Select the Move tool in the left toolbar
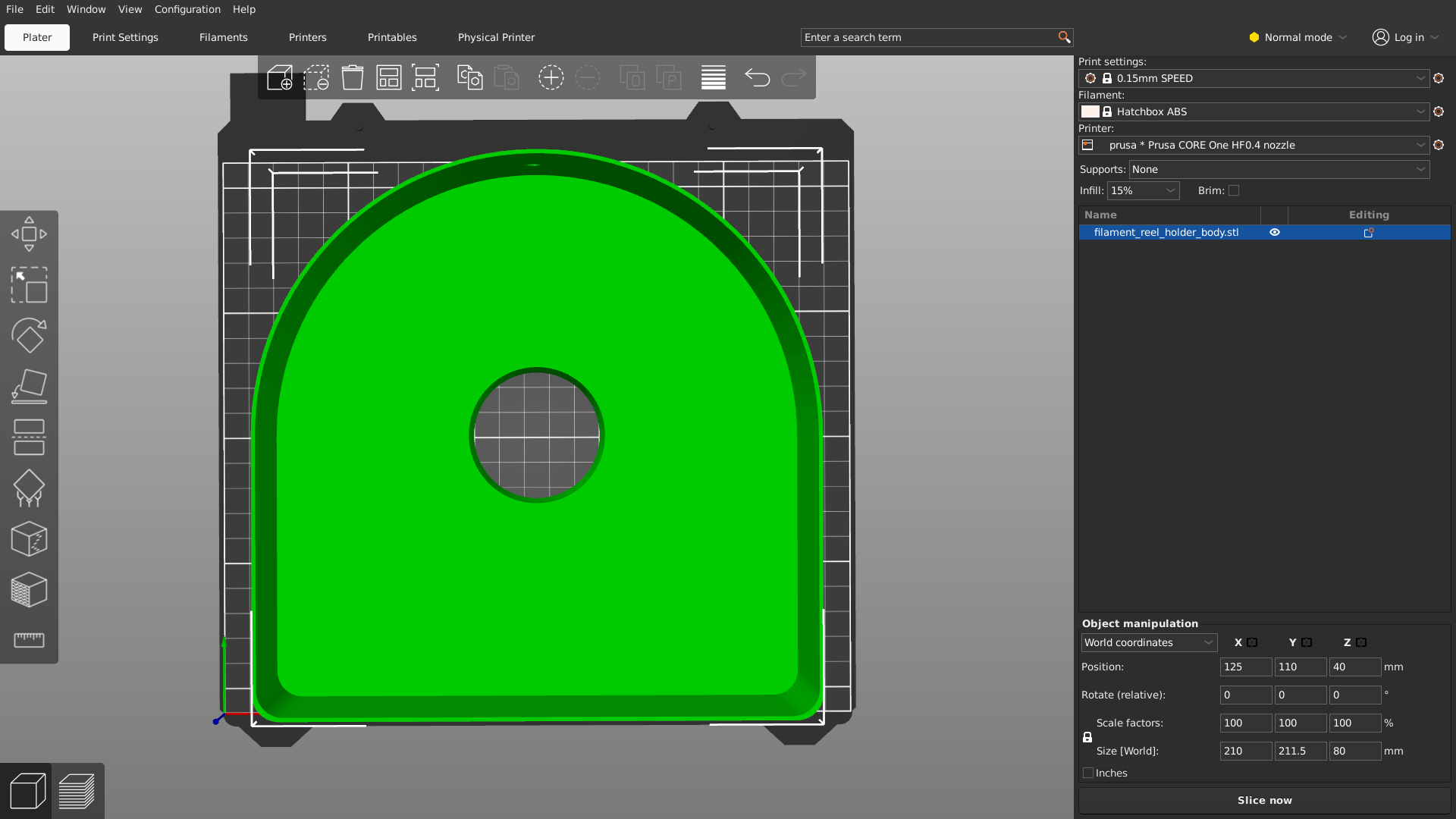The height and width of the screenshot is (819, 1456). 29,234
